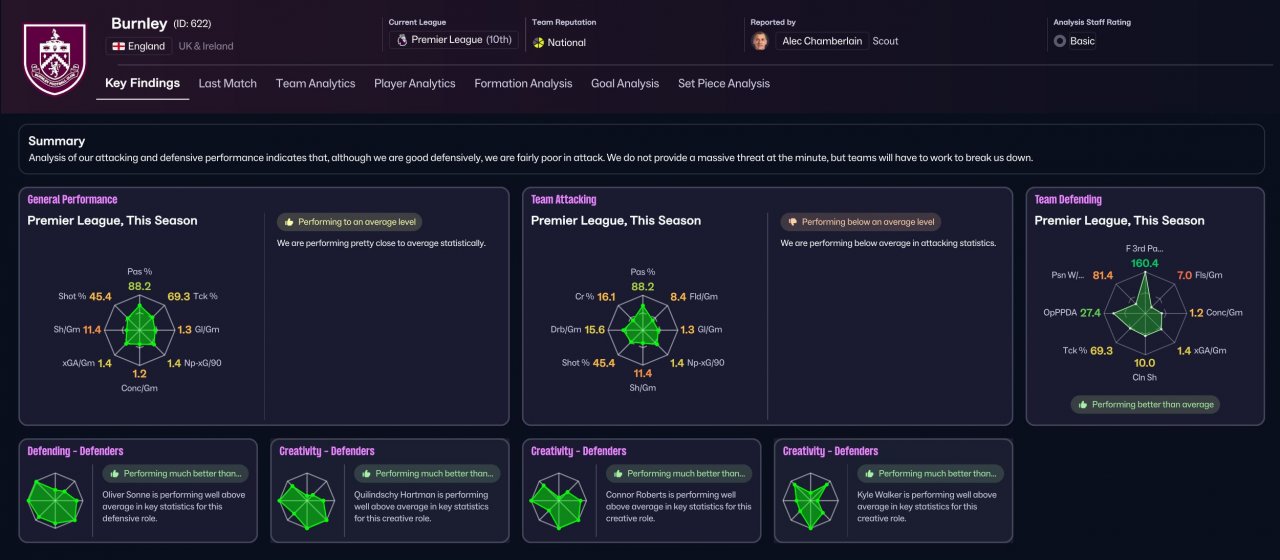Select the Goal Analysis tab
This screenshot has height=560, width=1280.
(625, 84)
